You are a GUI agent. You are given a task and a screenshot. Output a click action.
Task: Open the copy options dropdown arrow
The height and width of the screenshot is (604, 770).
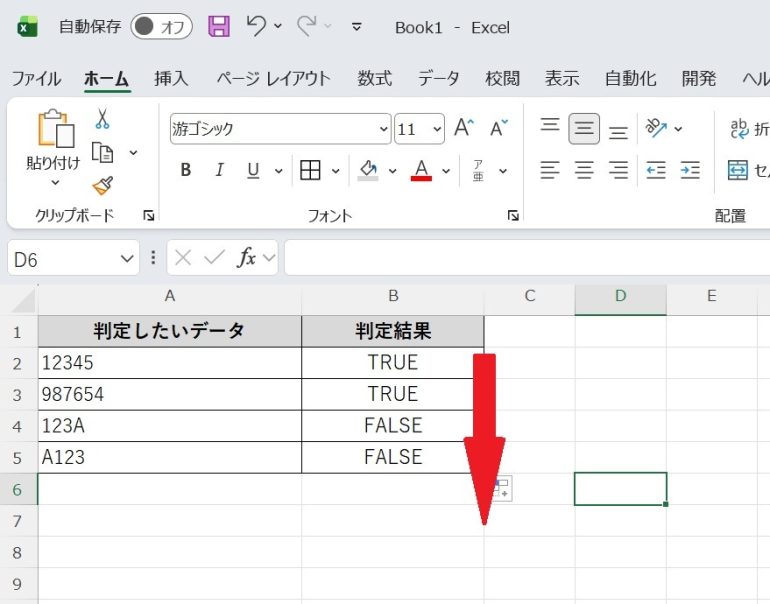coord(133,153)
